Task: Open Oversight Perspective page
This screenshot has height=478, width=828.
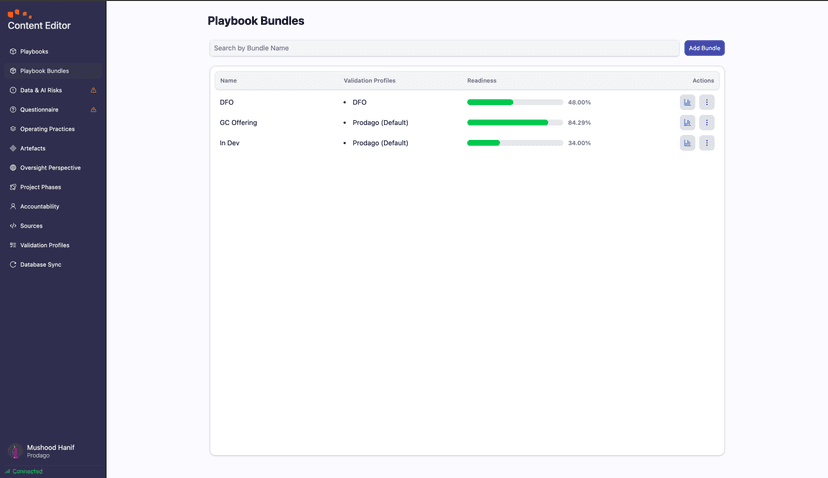Action: (50, 168)
